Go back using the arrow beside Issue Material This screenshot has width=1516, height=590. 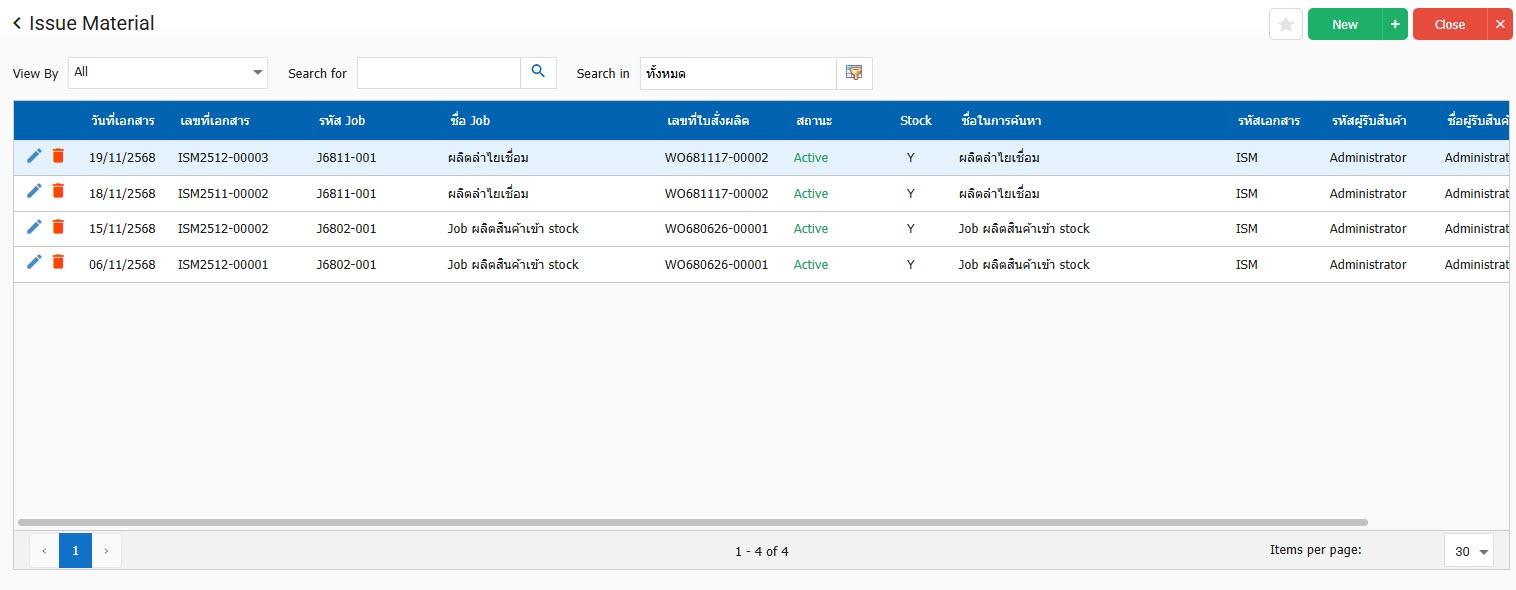coord(17,23)
